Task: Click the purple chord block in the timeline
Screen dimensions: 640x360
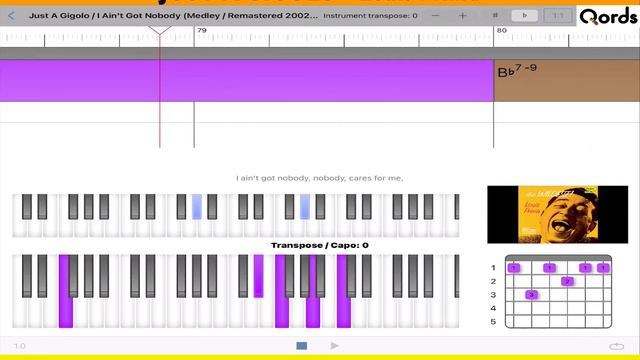Action: [x=247, y=81]
